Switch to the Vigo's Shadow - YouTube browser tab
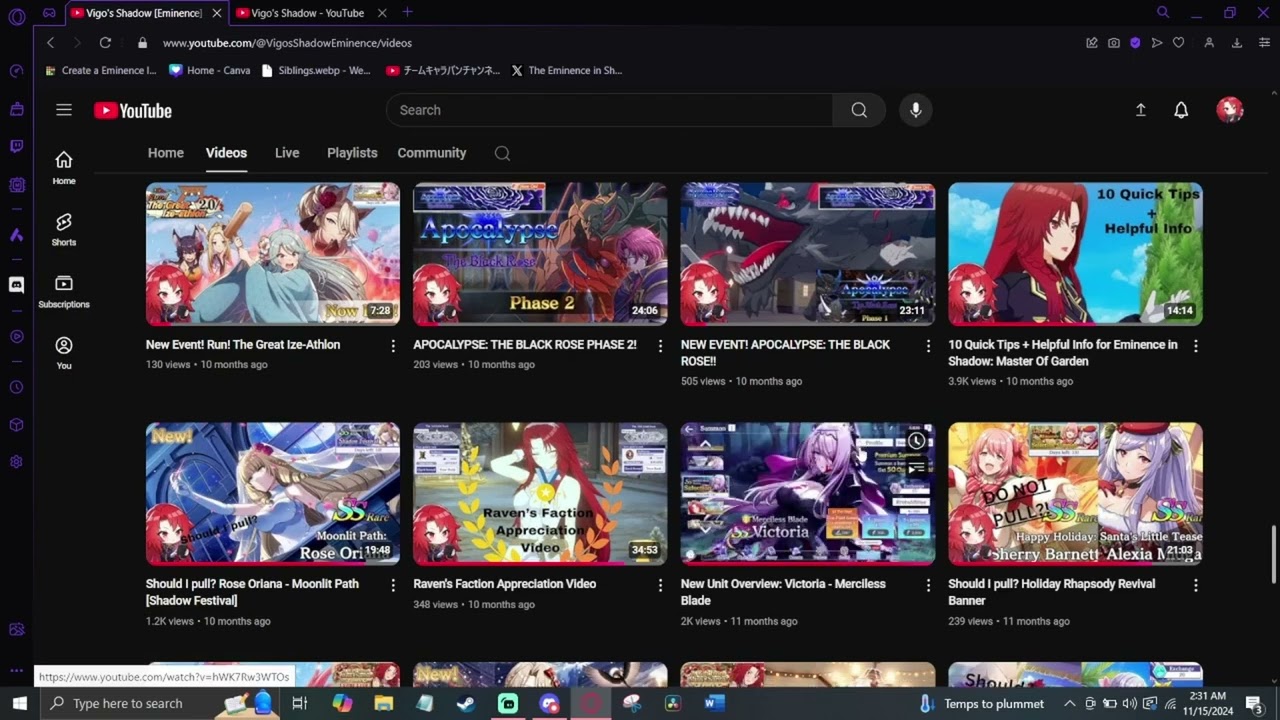 pos(308,13)
